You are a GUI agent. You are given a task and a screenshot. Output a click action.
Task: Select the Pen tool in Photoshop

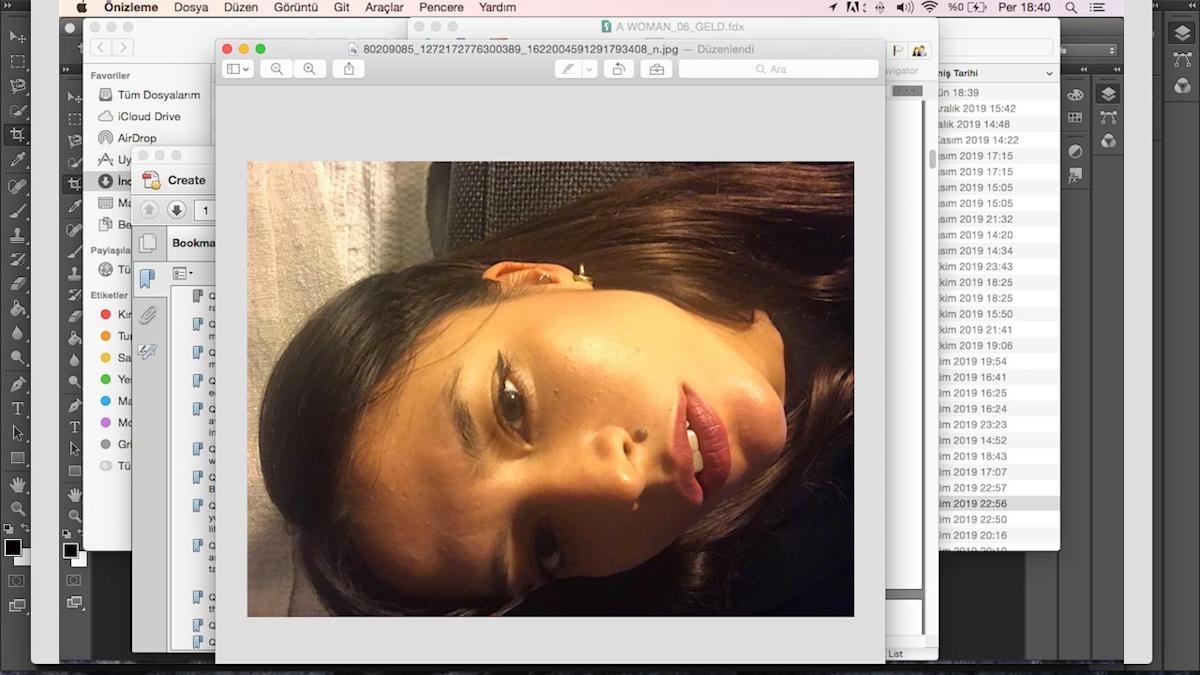click(17, 384)
